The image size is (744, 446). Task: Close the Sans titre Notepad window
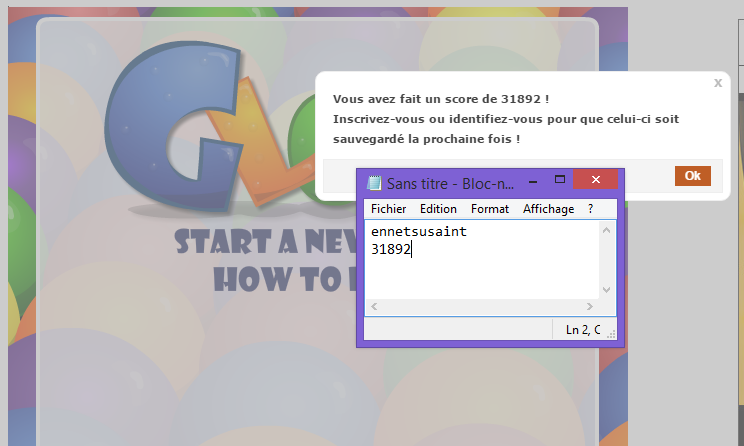(x=596, y=181)
